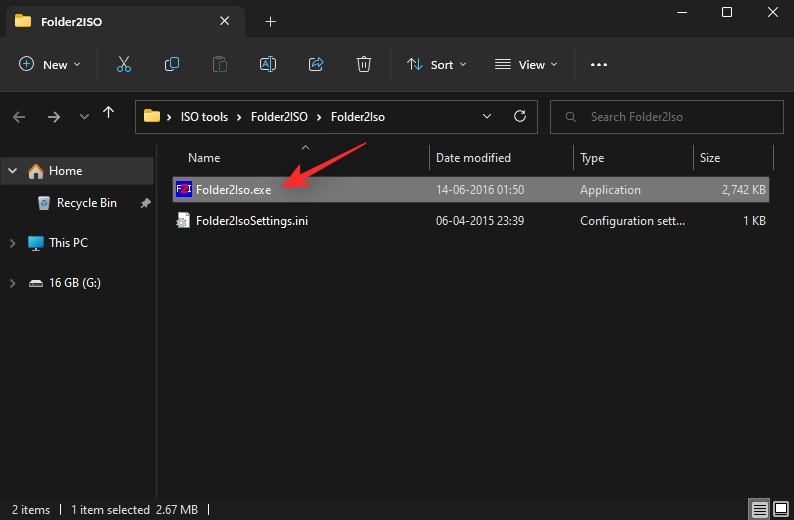This screenshot has width=794, height=520.
Task: Click the Configuration sett... type cell
Action: (632, 221)
